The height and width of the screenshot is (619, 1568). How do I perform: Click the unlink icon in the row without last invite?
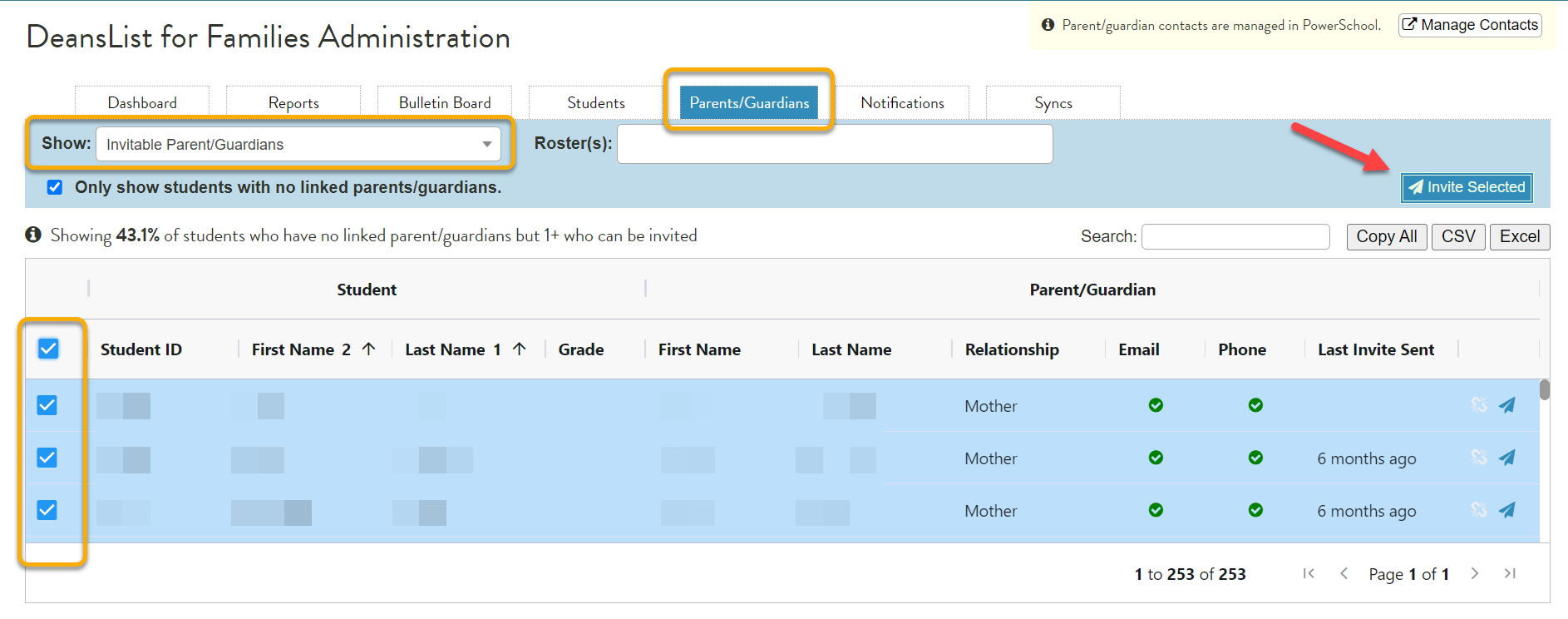click(1478, 405)
